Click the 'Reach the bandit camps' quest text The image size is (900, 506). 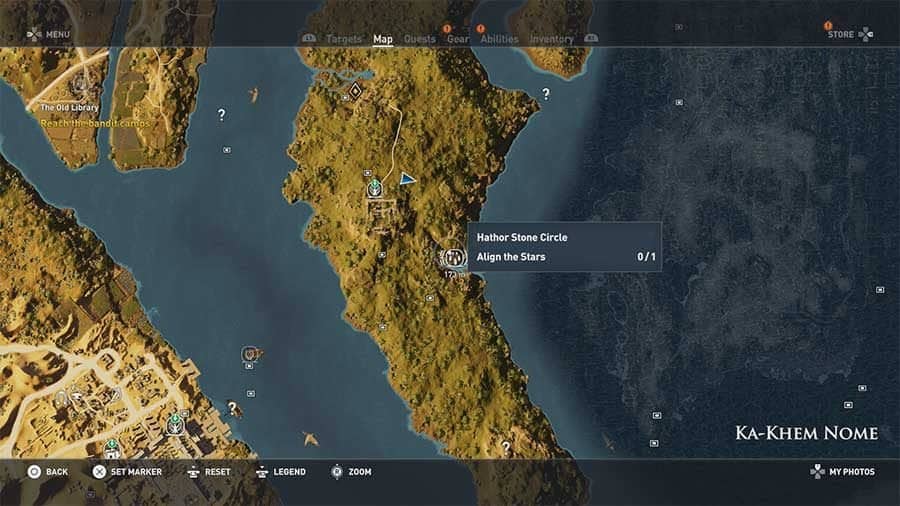(x=95, y=123)
